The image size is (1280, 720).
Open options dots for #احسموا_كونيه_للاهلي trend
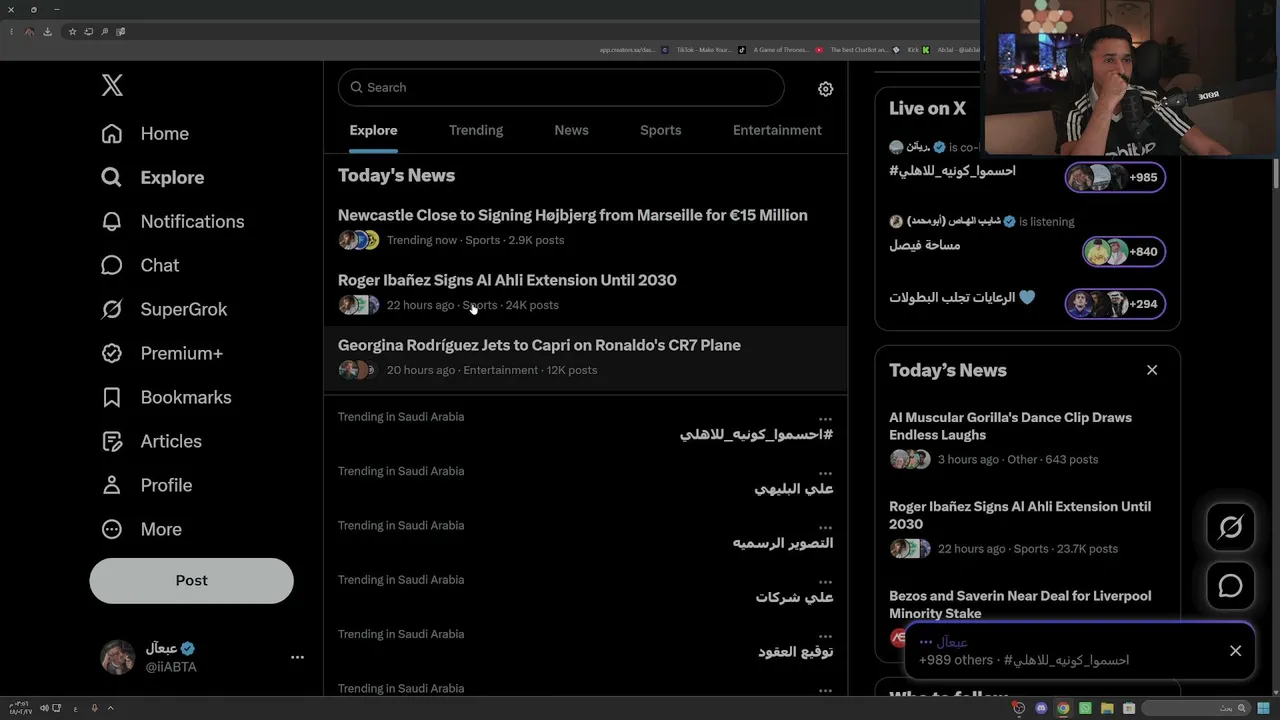point(825,419)
